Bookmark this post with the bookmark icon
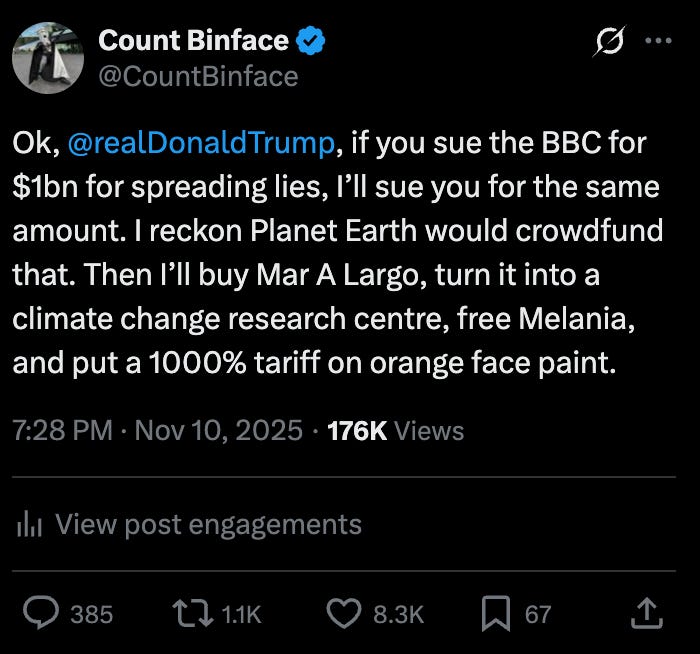 pyautogui.click(x=496, y=613)
